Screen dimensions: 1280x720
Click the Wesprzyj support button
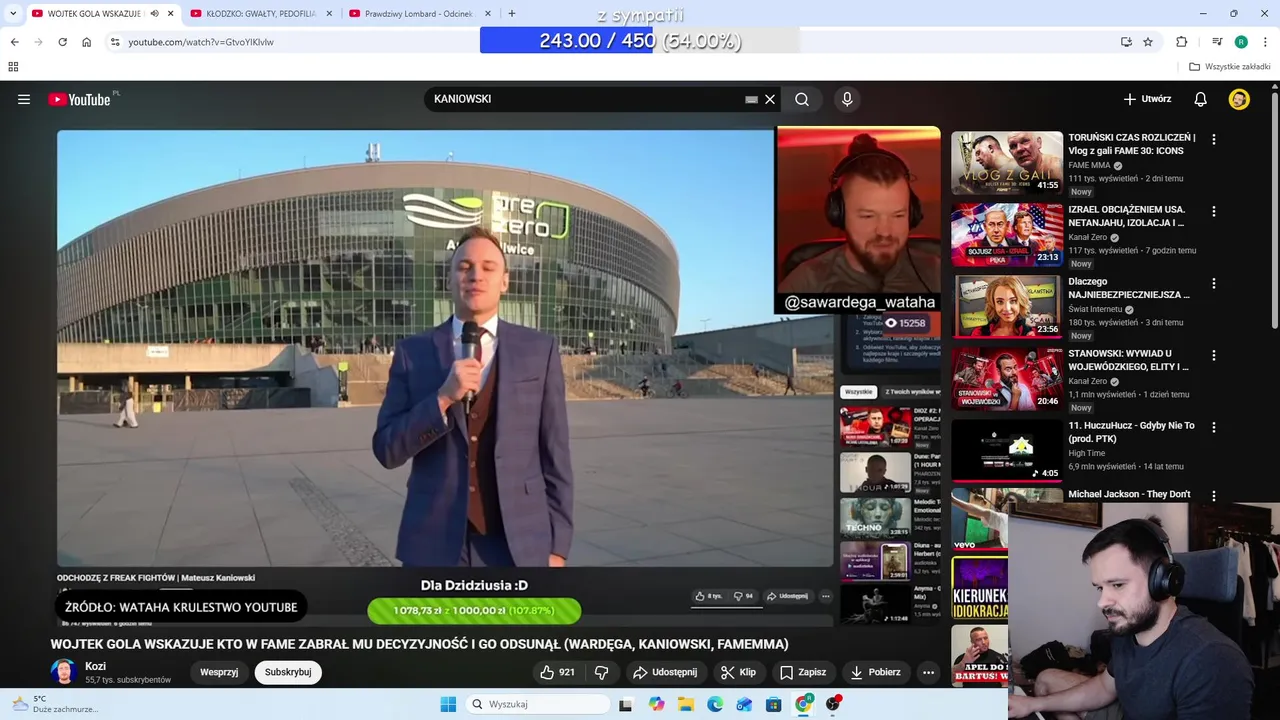tap(219, 672)
